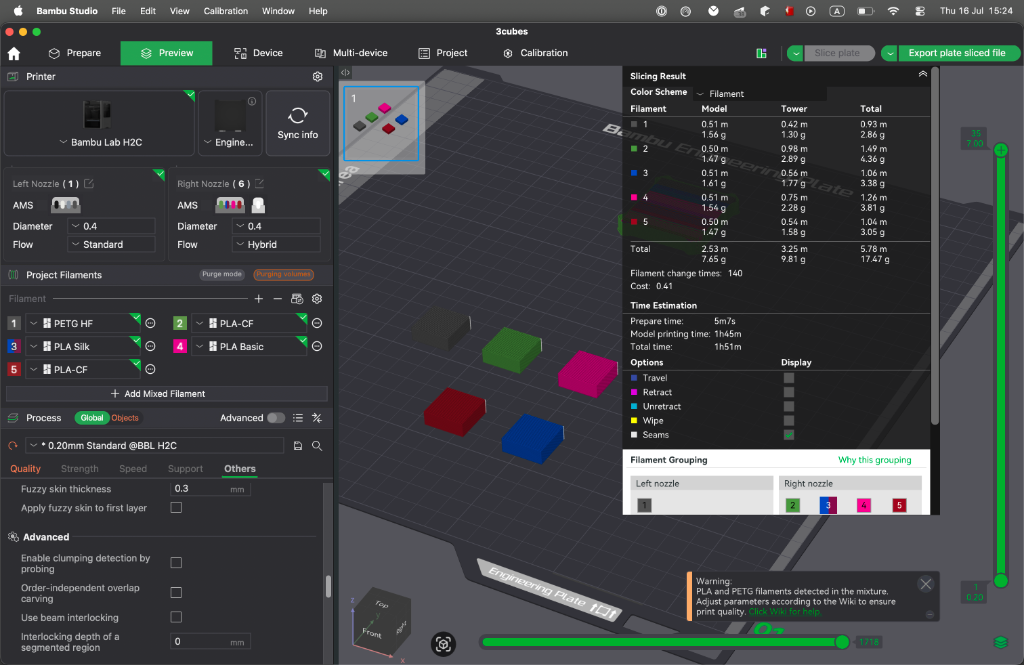The height and width of the screenshot is (665, 1024).
Task: Open the Wi-Fi status menu
Action: [893, 11]
